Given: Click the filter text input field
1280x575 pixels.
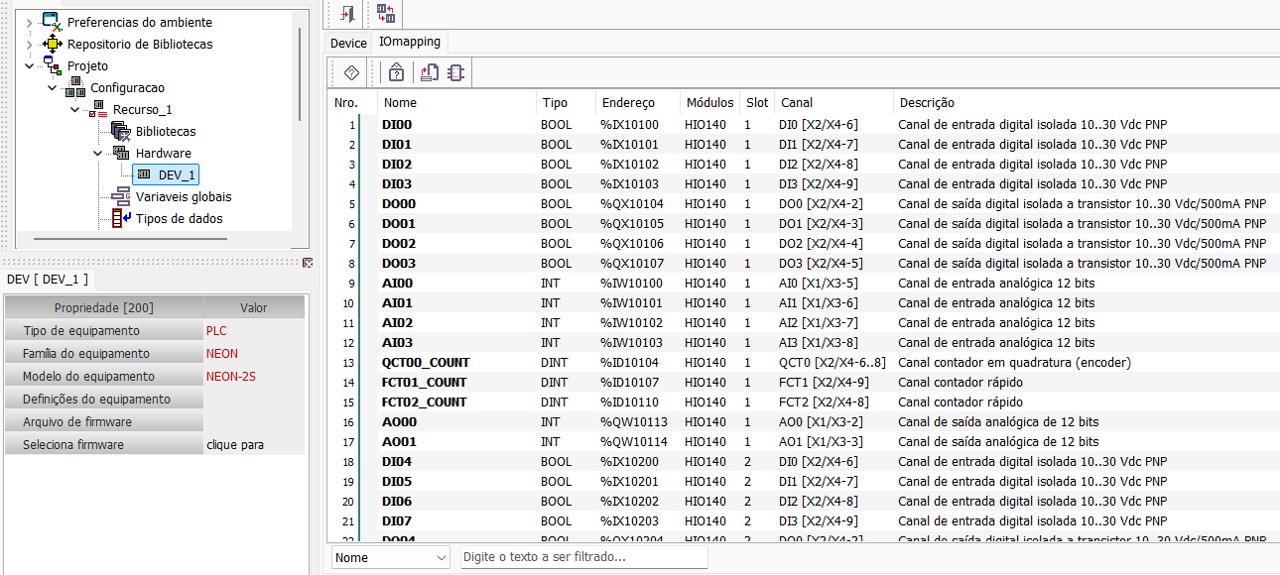Looking at the screenshot, I should [584, 557].
